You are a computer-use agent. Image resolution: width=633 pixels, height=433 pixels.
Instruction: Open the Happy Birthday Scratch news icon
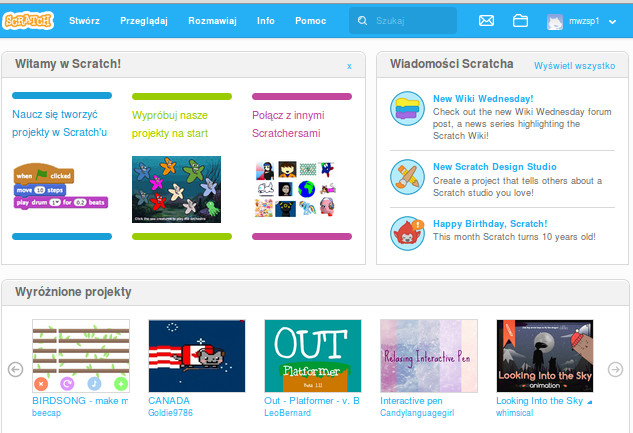click(x=407, y=233)
